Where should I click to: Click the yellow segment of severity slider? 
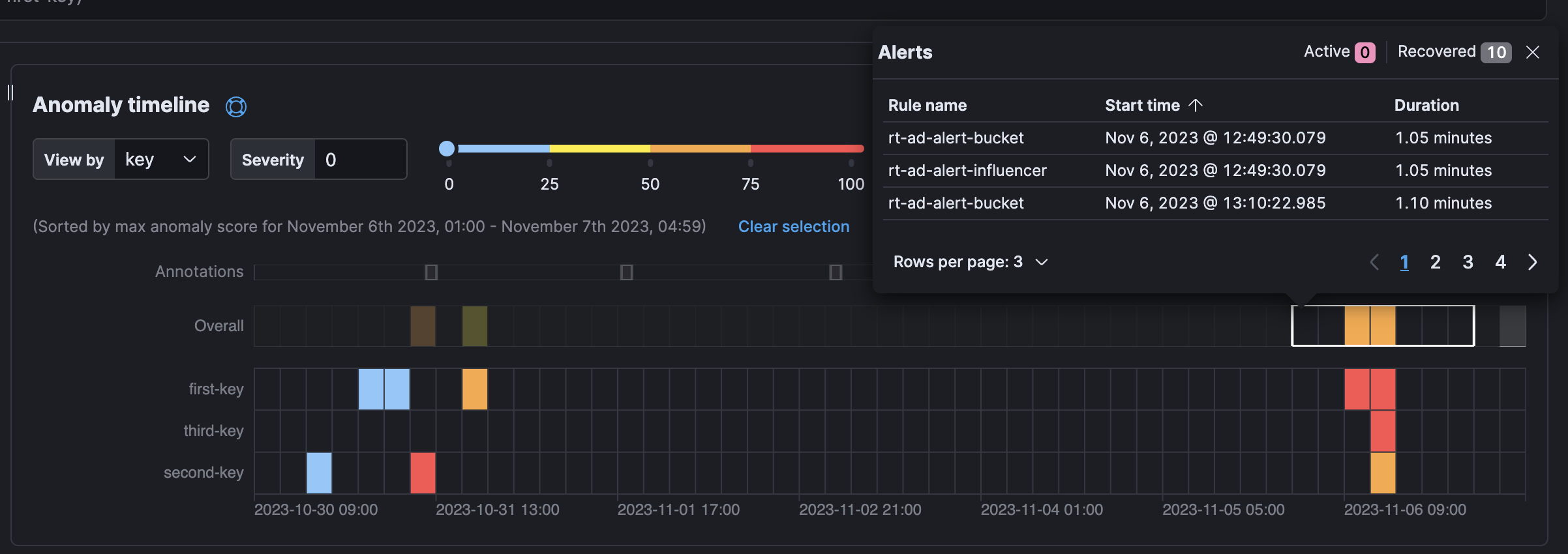(600, 149)
